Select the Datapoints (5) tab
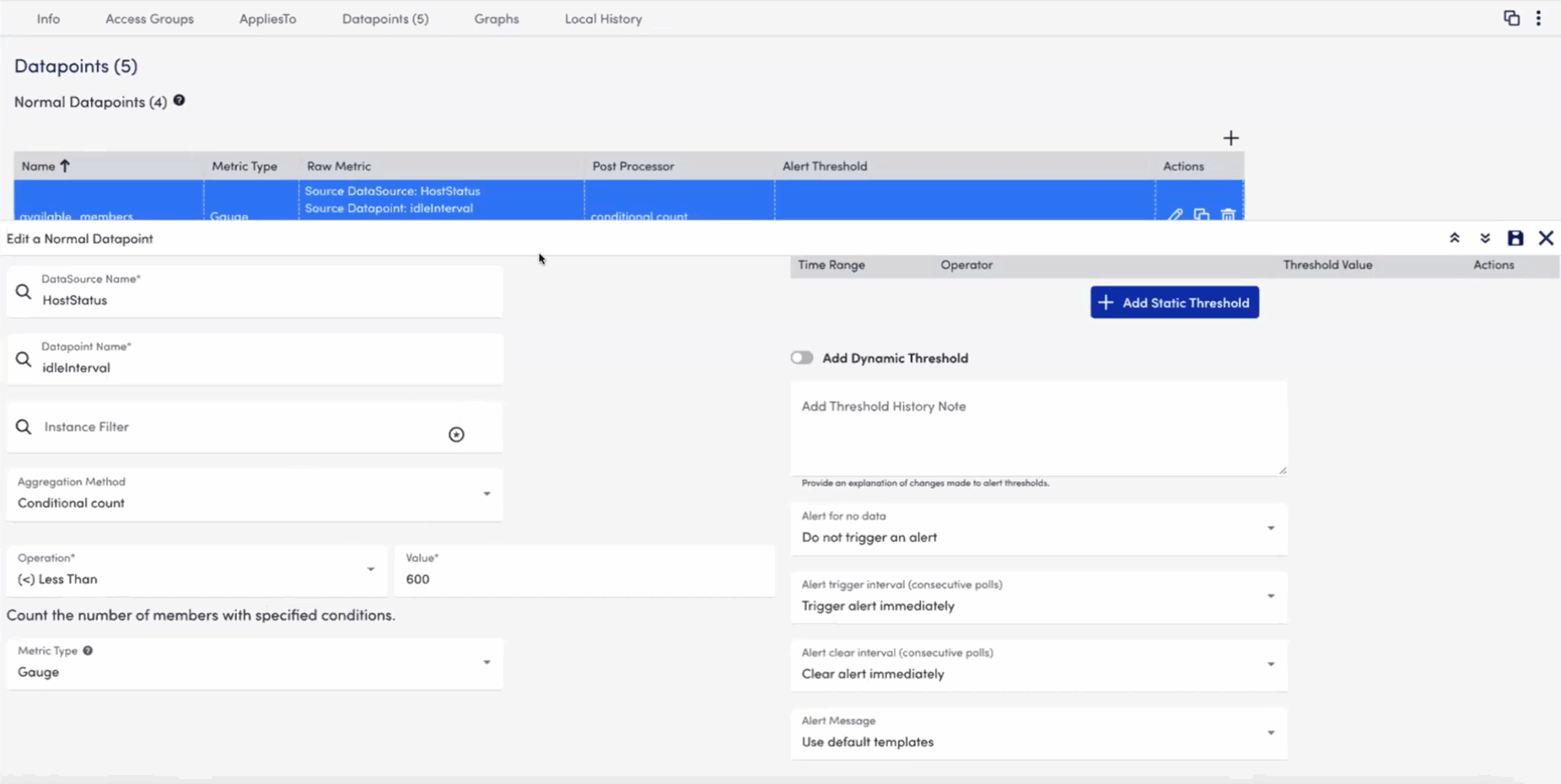 (385, 19)
